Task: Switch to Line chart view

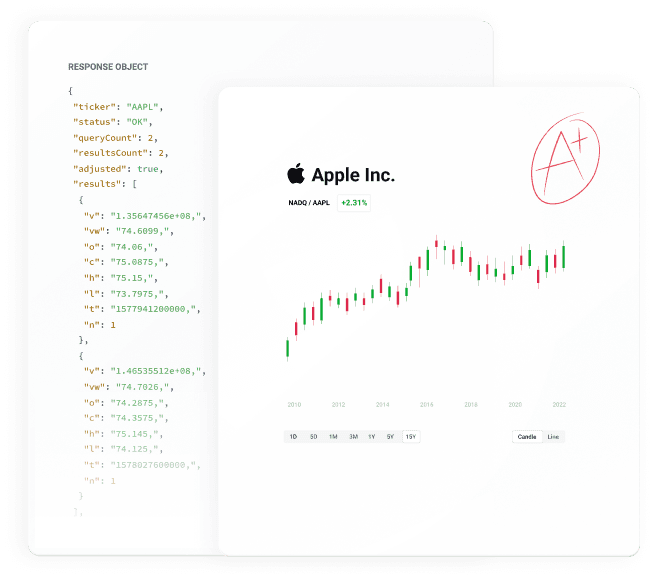Action: click(x=553, y=437)
